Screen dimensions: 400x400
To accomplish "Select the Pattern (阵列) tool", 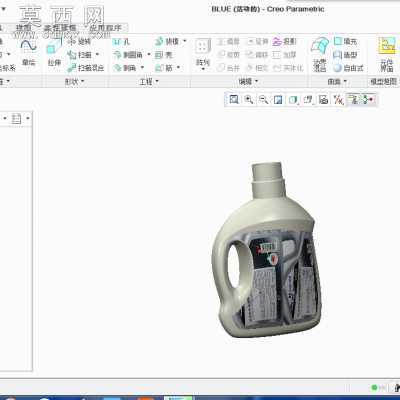I will point(203,52).
